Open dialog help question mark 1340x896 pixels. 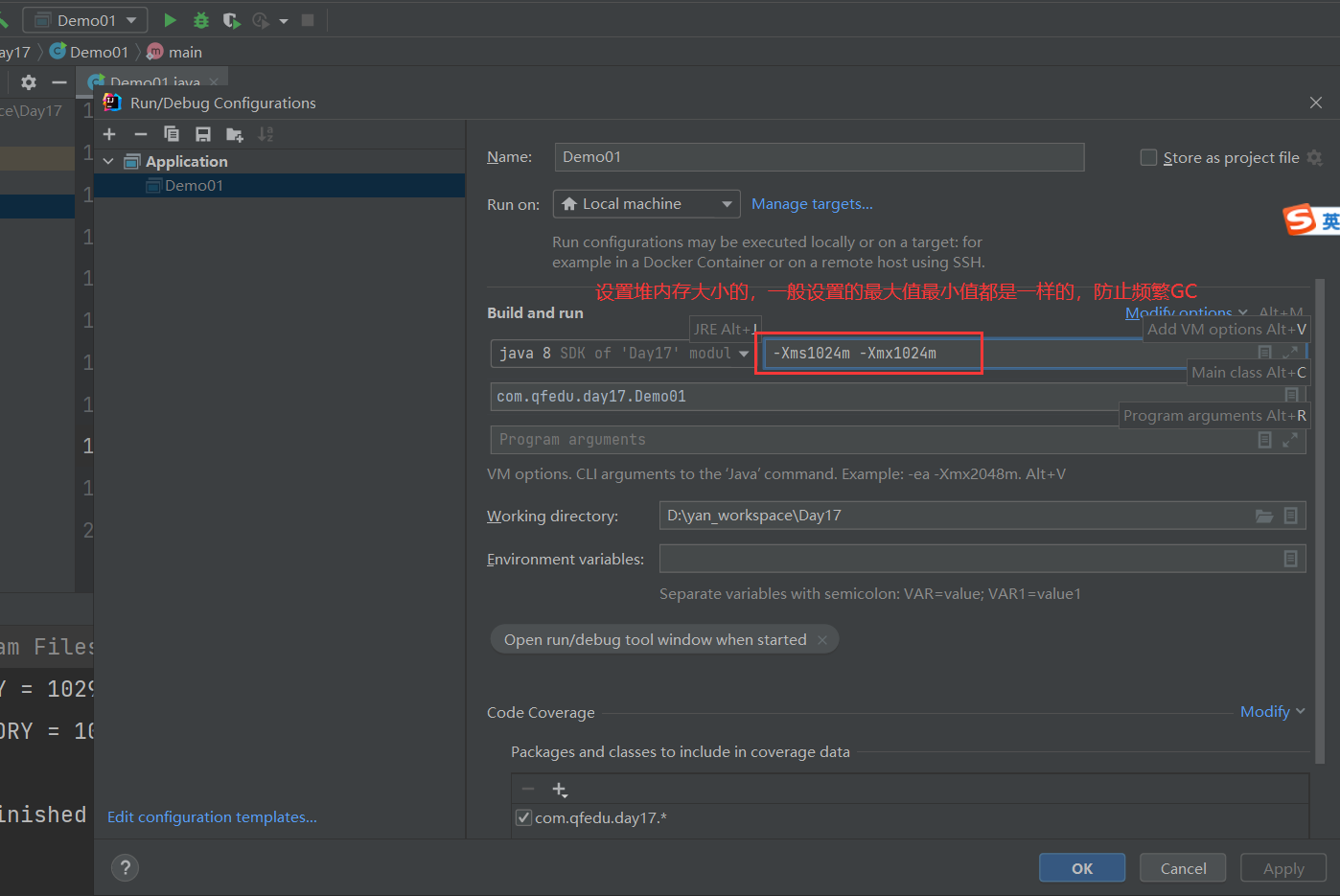point(125,867)
